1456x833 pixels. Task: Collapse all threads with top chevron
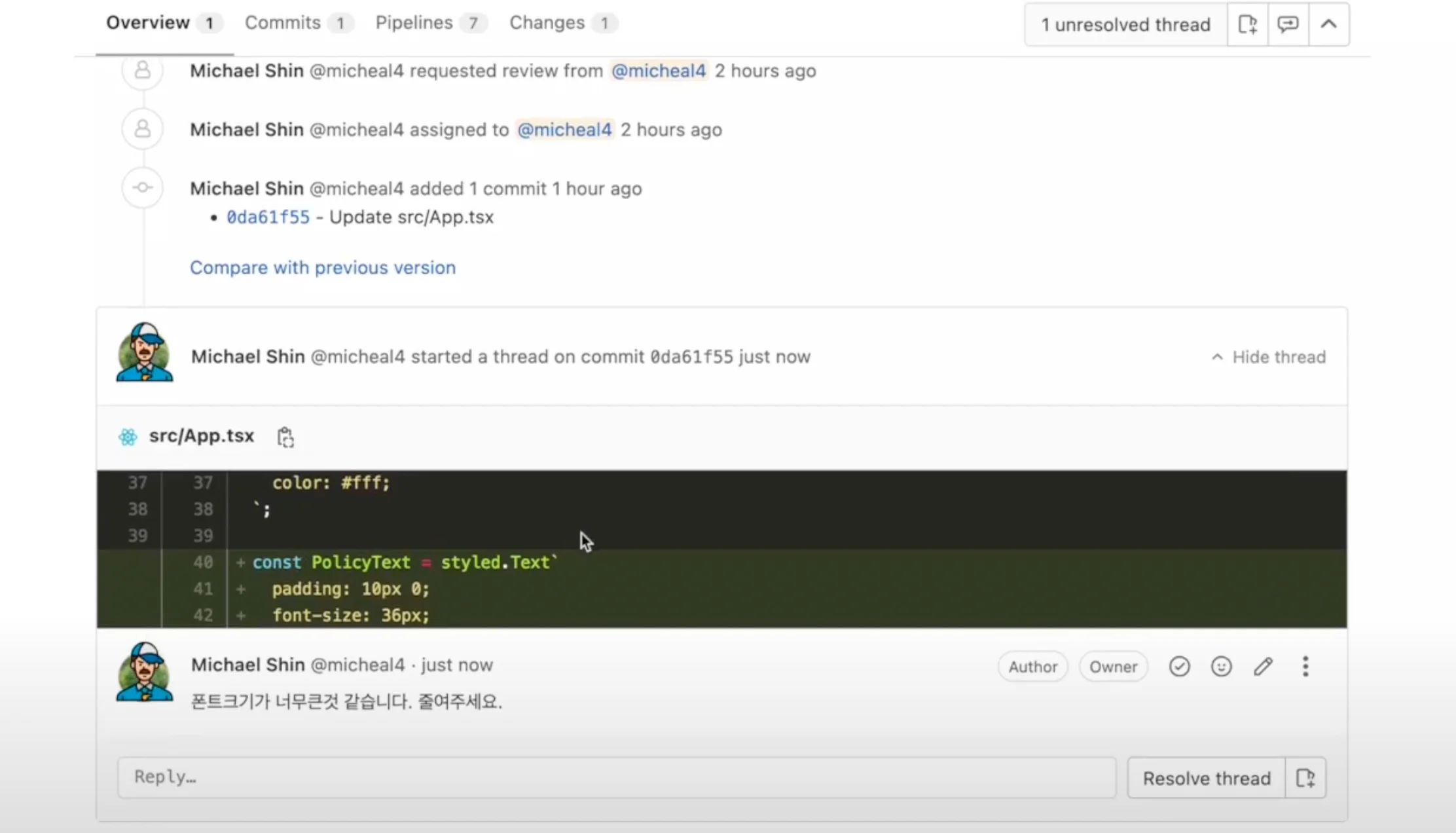coord(1328,25)
